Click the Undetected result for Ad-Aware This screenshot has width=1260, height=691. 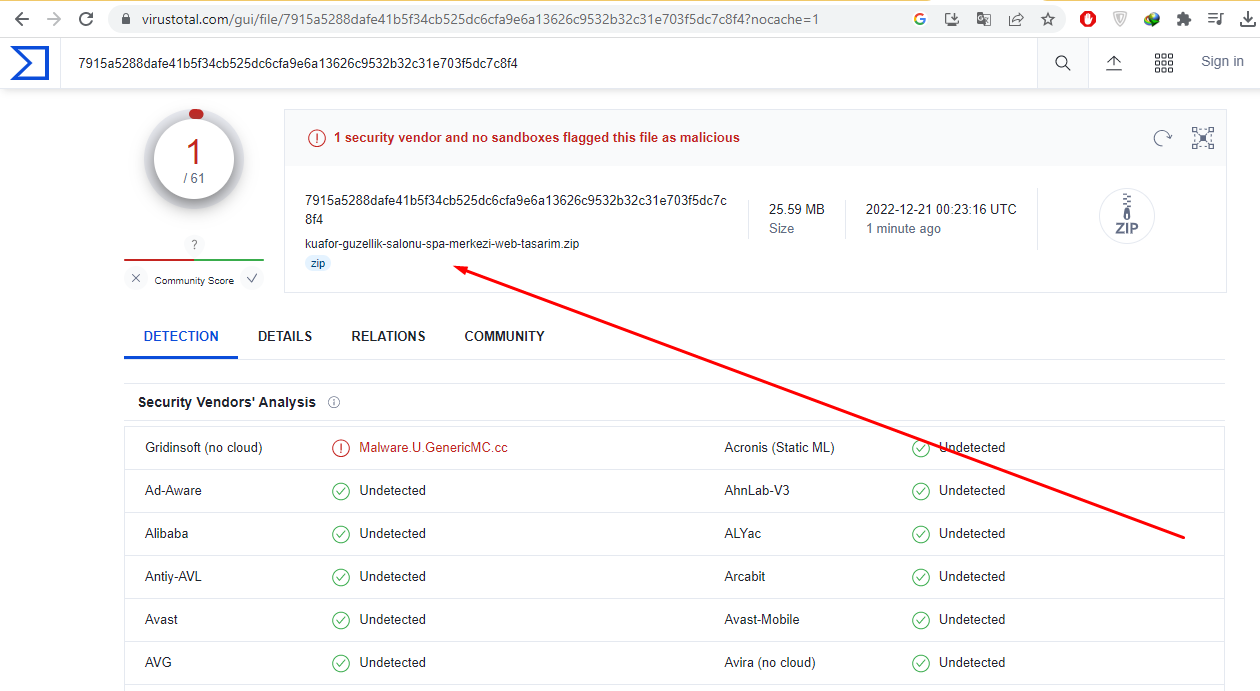pyautogui.click(x=393, y=491)
